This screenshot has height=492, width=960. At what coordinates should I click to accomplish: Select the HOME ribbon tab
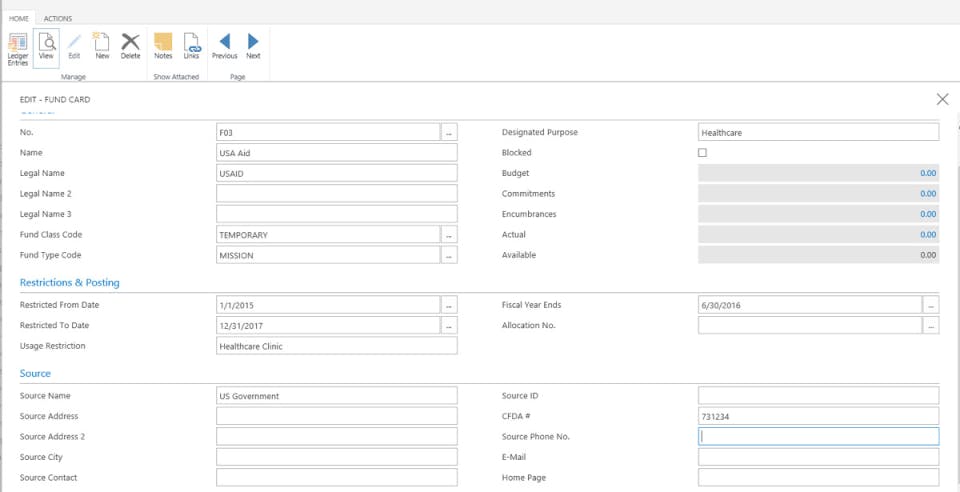click(19, 19)
